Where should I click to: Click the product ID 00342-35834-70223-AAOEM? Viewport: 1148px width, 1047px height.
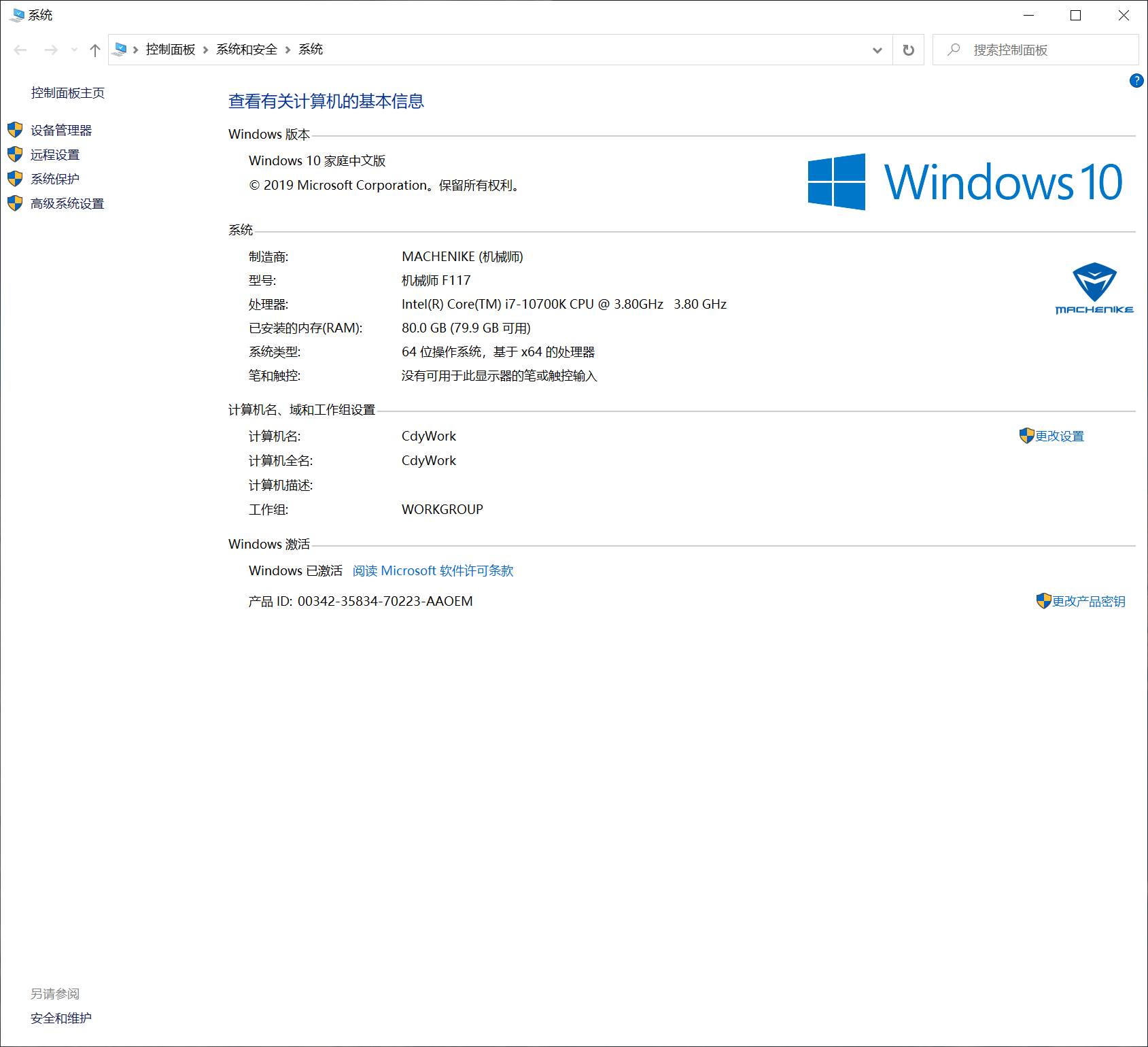tap(385, 602)
